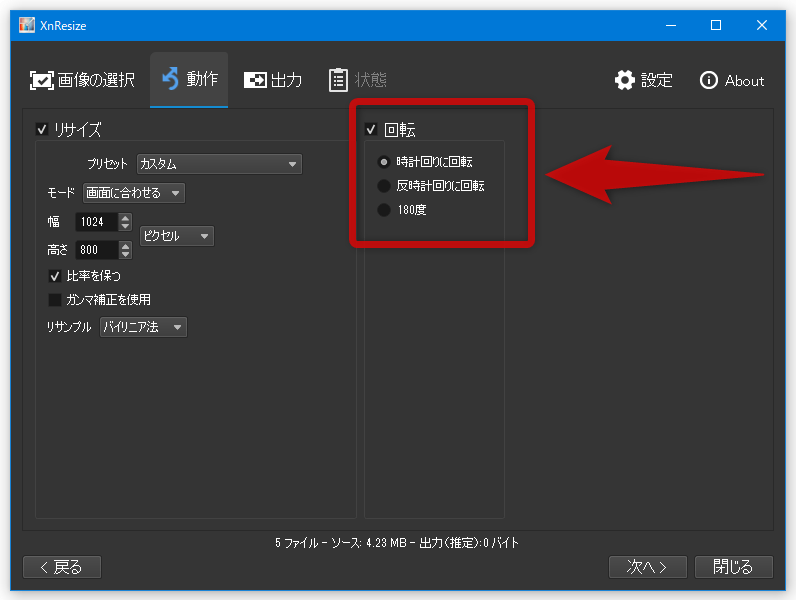Open the 画像の選択 tab
Screen dimensions: 796x600
click(82, 80)
